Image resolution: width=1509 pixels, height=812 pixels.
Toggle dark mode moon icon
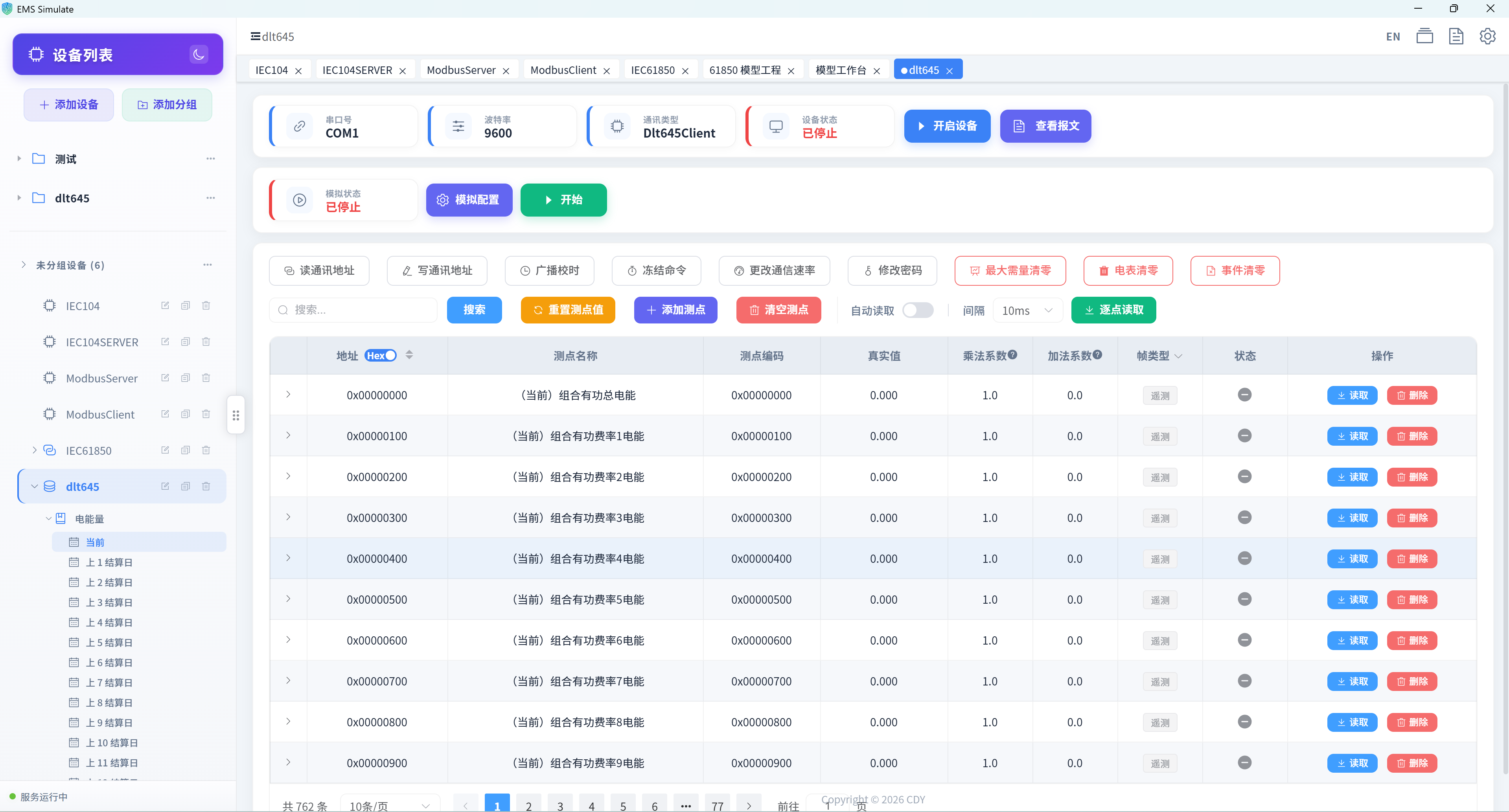point(199,55)
